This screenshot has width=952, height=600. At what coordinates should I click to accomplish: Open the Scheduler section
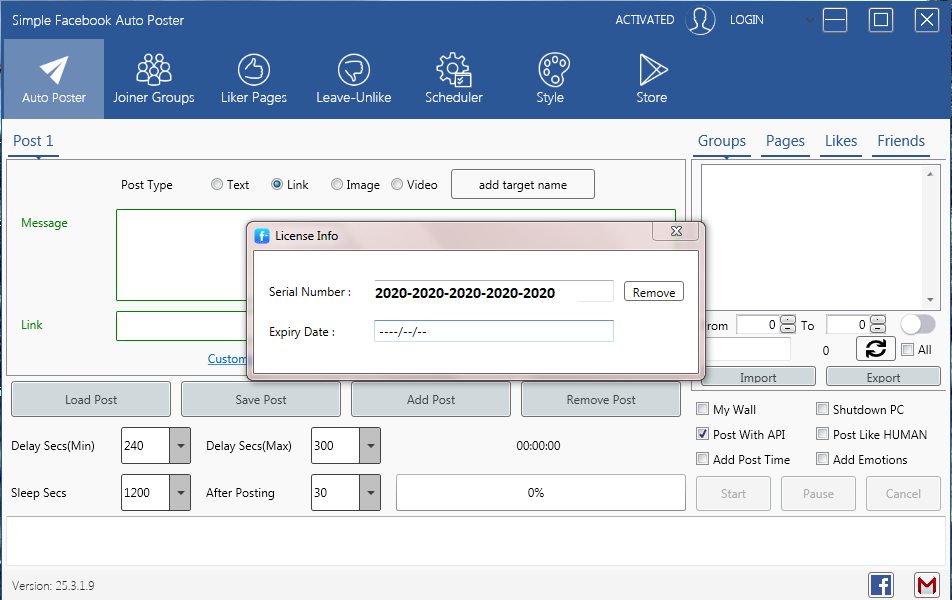454,79
